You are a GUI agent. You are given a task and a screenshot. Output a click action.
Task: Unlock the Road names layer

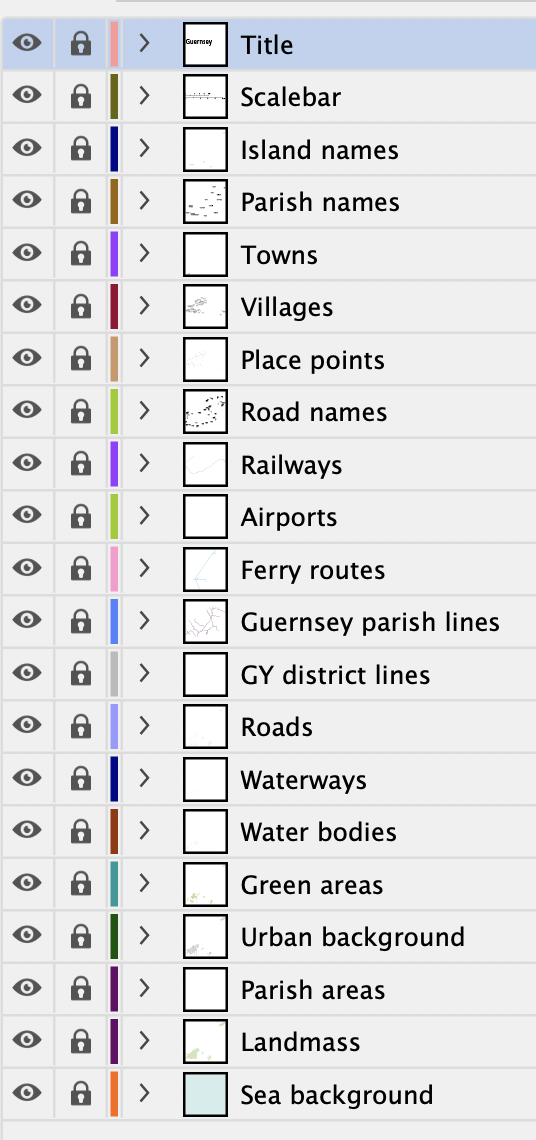[81, 412]
